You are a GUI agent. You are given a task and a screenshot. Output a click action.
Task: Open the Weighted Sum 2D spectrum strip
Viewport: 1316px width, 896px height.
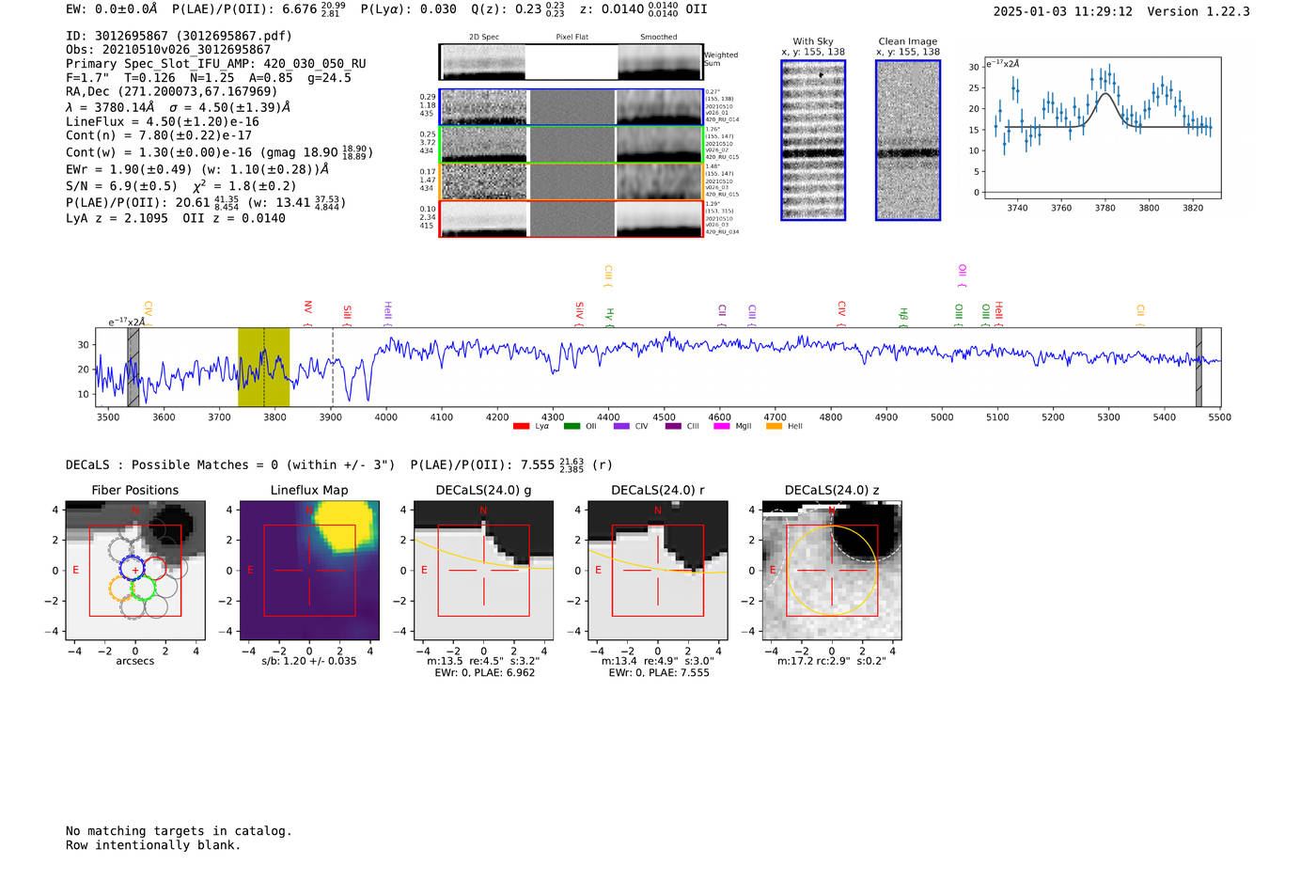click(572, 62)
